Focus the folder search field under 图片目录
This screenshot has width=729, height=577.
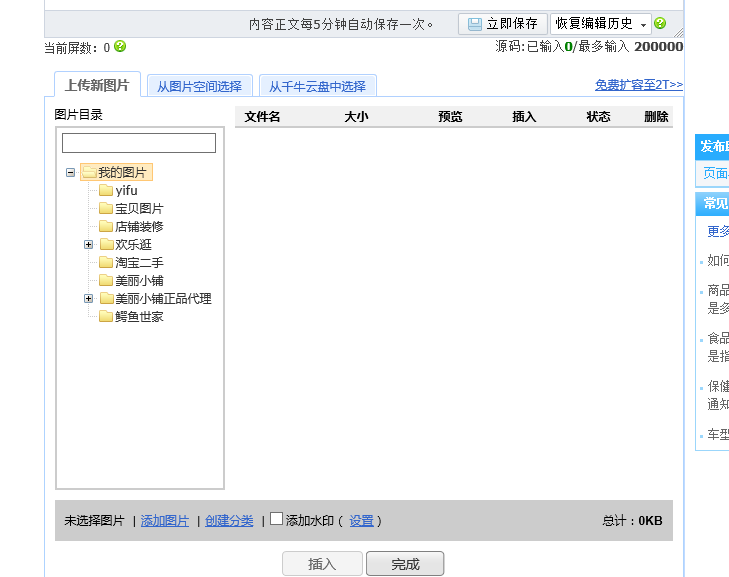tap(139, 143)
